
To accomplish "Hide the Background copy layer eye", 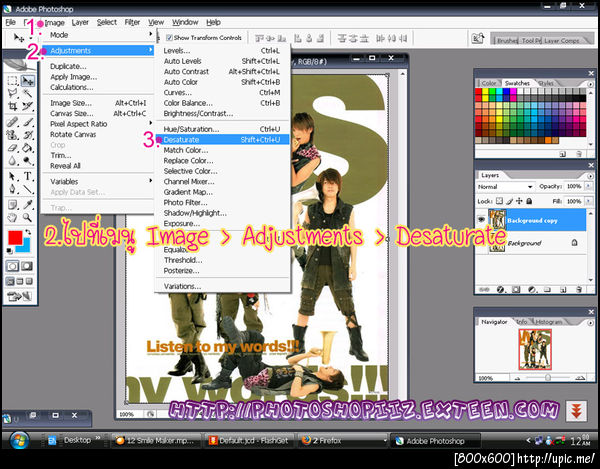I will click(x=481, y=219).
